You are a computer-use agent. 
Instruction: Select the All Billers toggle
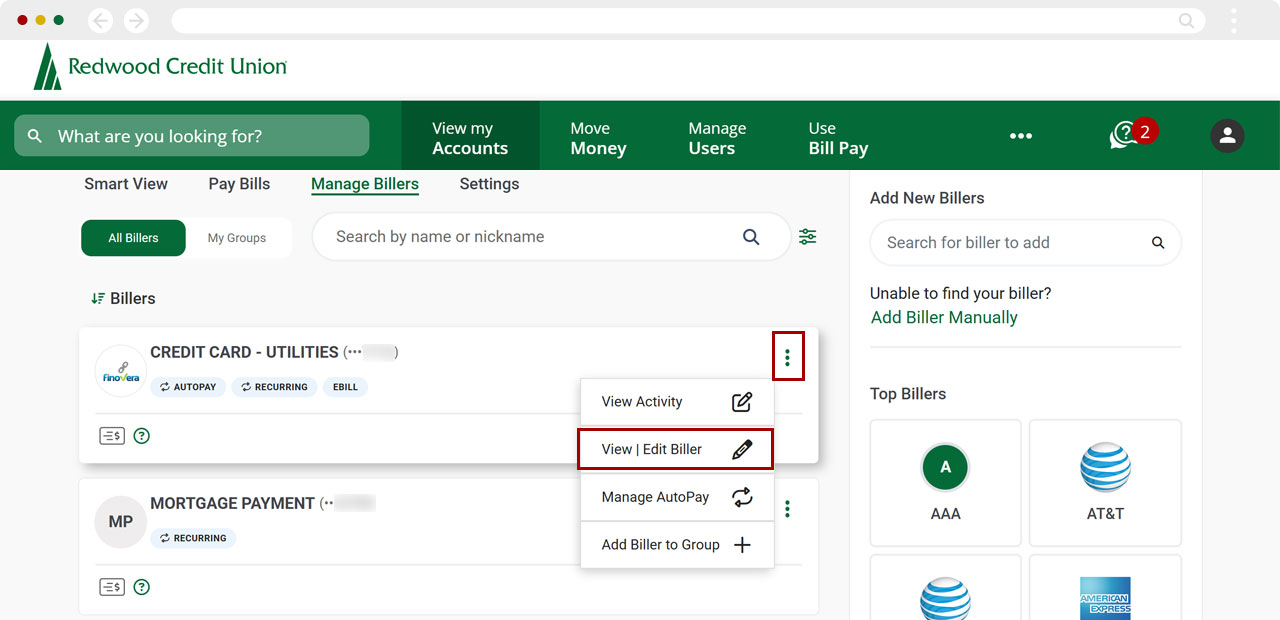tap(133, 238)
